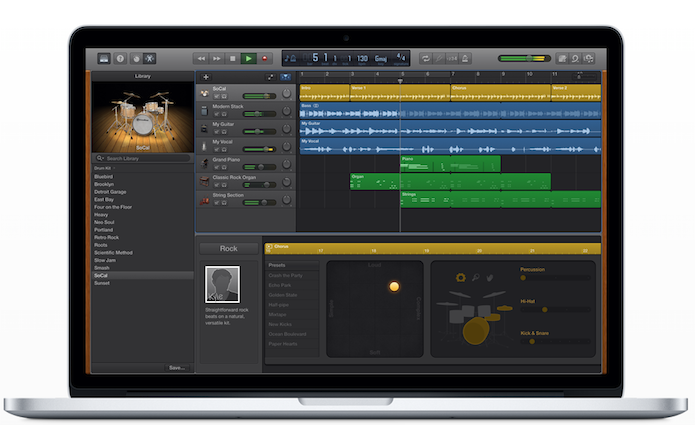Open the 4/4 time signature dropdown
This screenshot has width=695, height=425.
point(401,58)
